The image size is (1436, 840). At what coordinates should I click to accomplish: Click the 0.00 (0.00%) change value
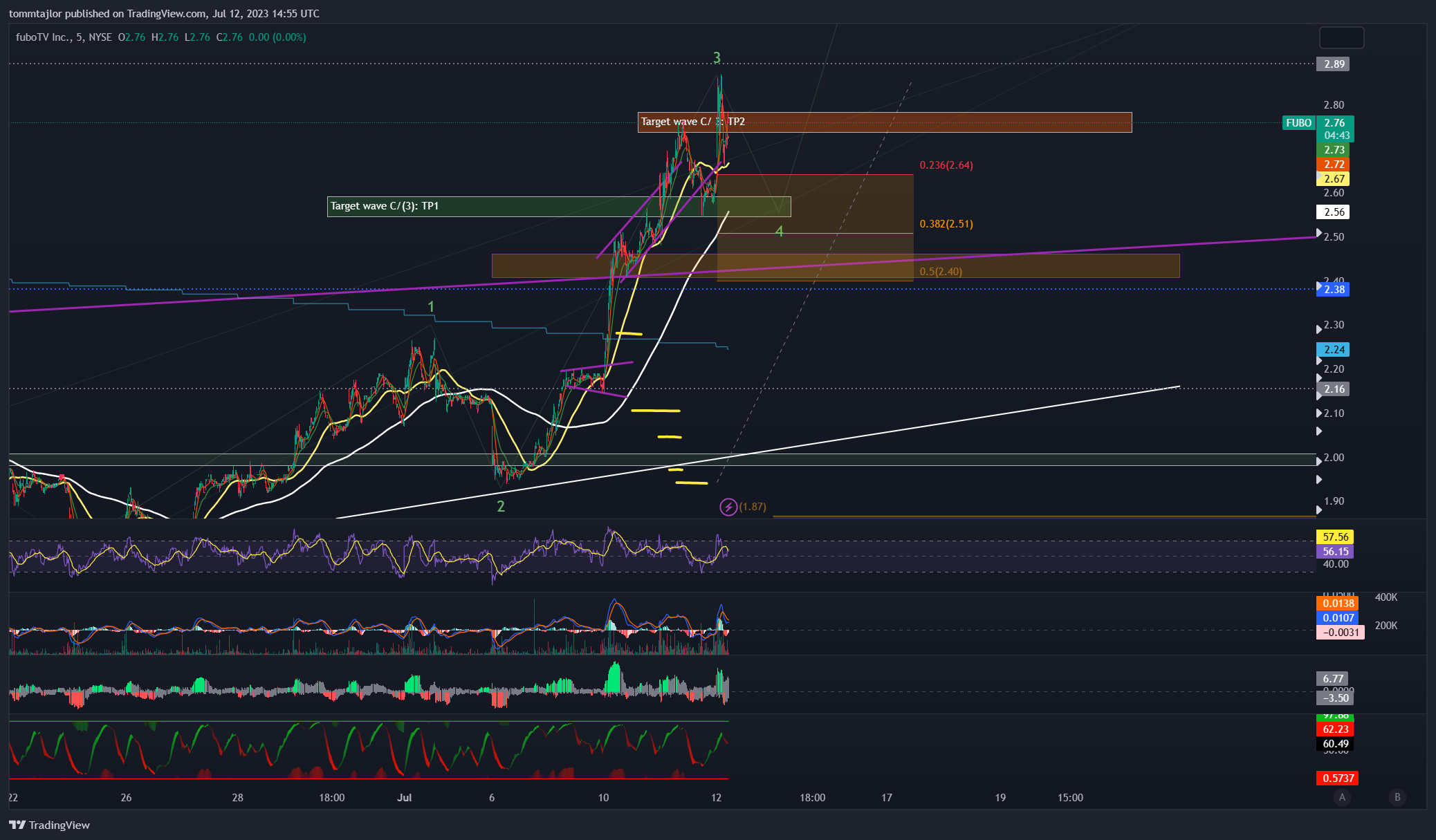pyautogui.click(x=277, y=37)
